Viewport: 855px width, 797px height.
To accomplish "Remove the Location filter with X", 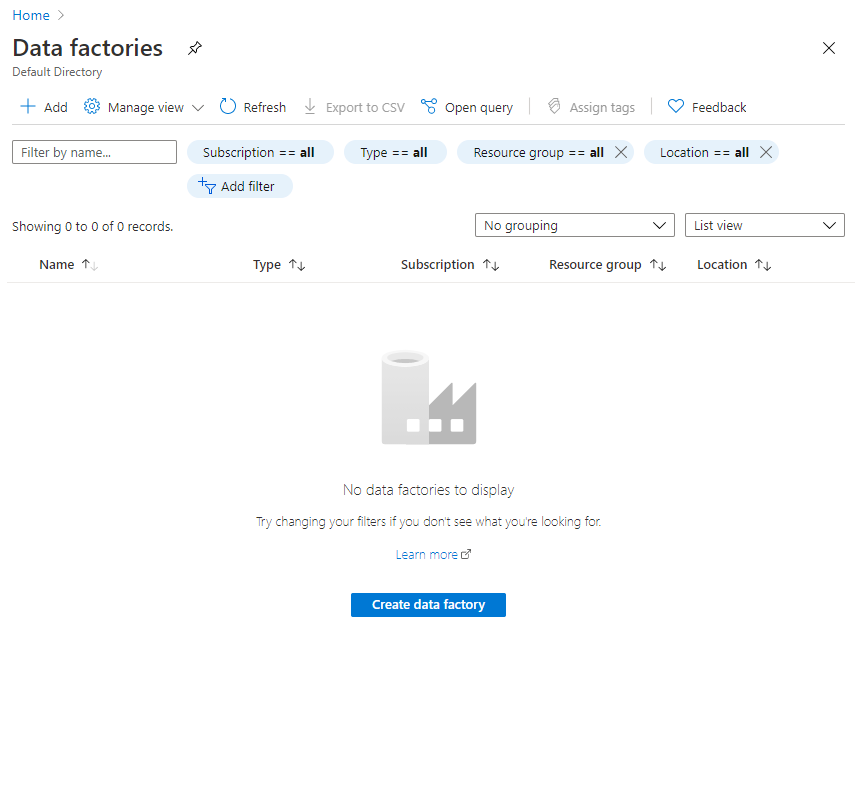I will click(x=765, y=152).
